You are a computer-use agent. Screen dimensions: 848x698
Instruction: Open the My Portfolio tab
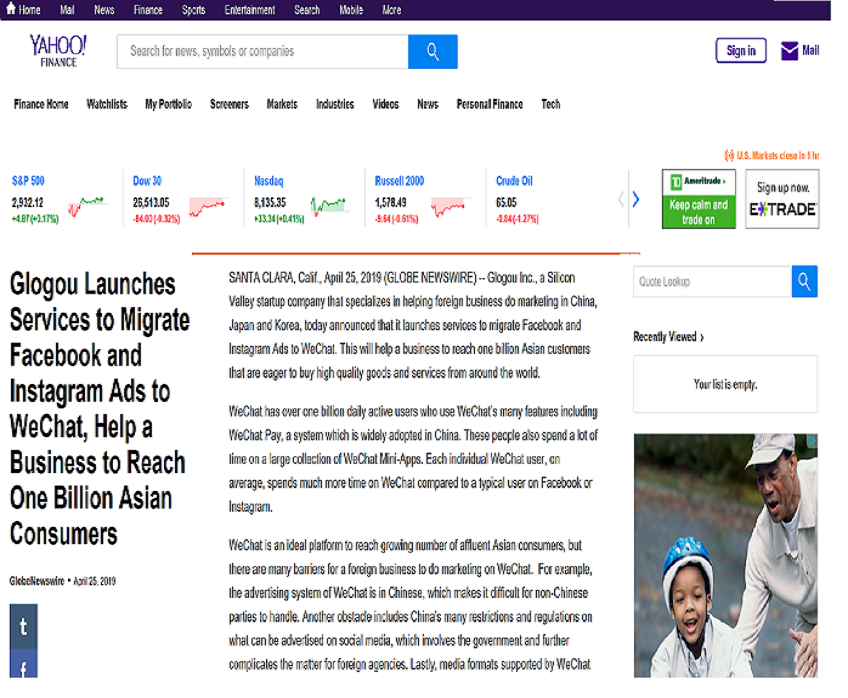pos(168,104)
